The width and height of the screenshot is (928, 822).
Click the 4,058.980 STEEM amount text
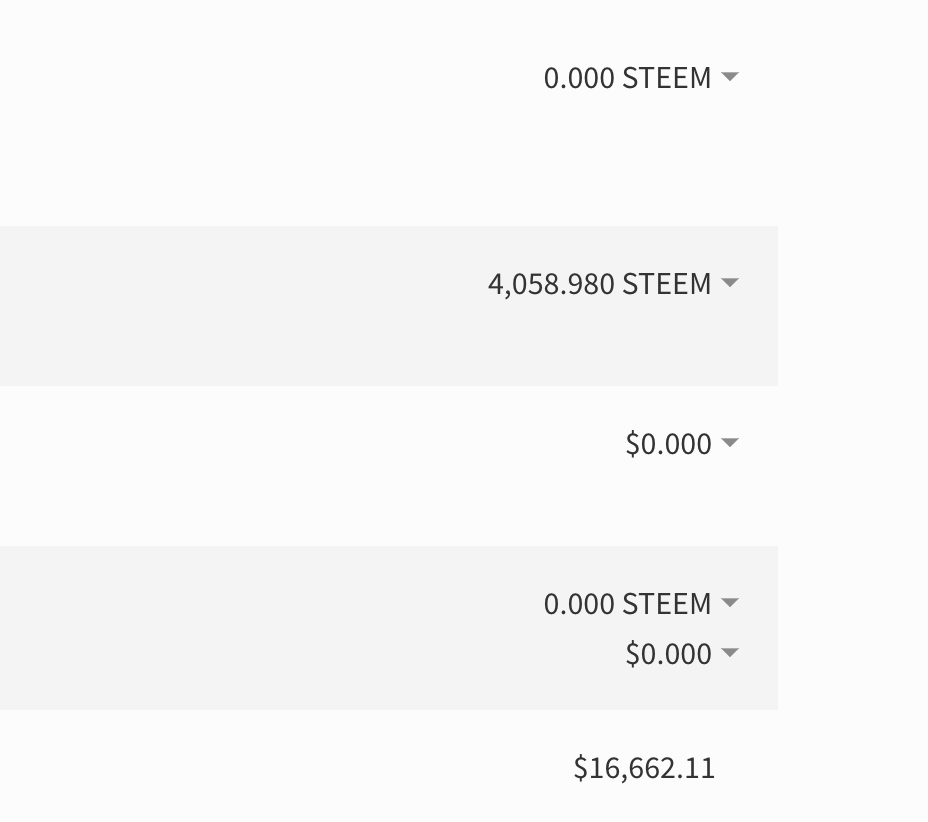coord(599,284)
